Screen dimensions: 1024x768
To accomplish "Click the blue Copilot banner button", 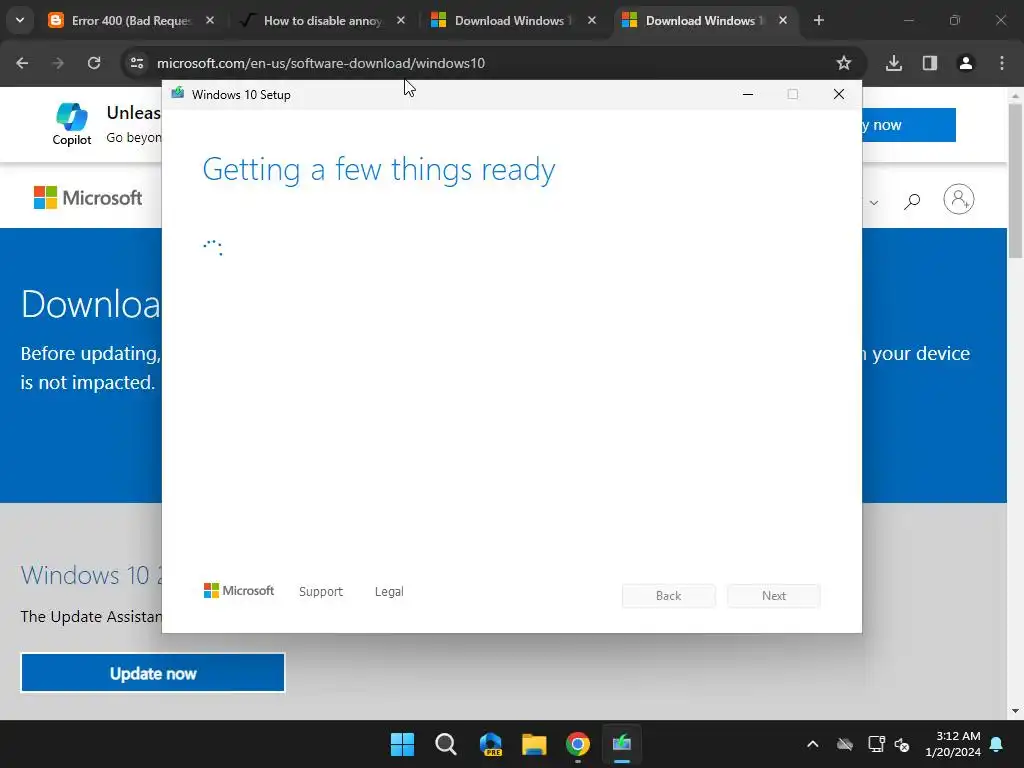I will tap(909, 125).
